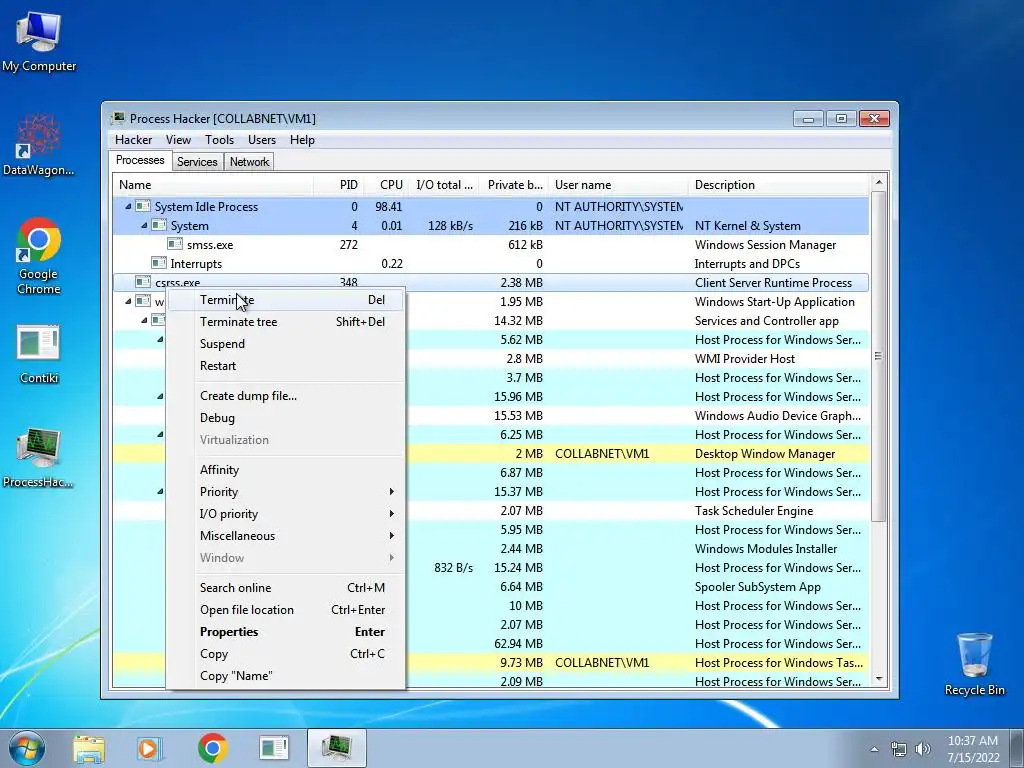
Task: Click Chrome icon in the taskbar
Action: tap(213, 748)
